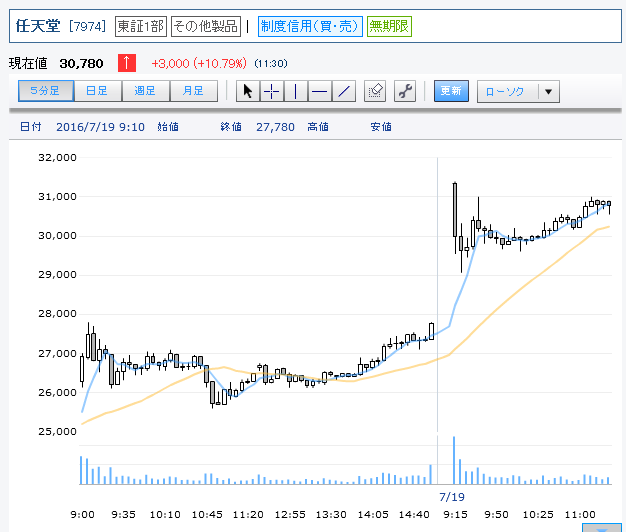Viewport: 626px width, 532px height.
Task: Click the 始値 label
Action: (x=168, y=127)
